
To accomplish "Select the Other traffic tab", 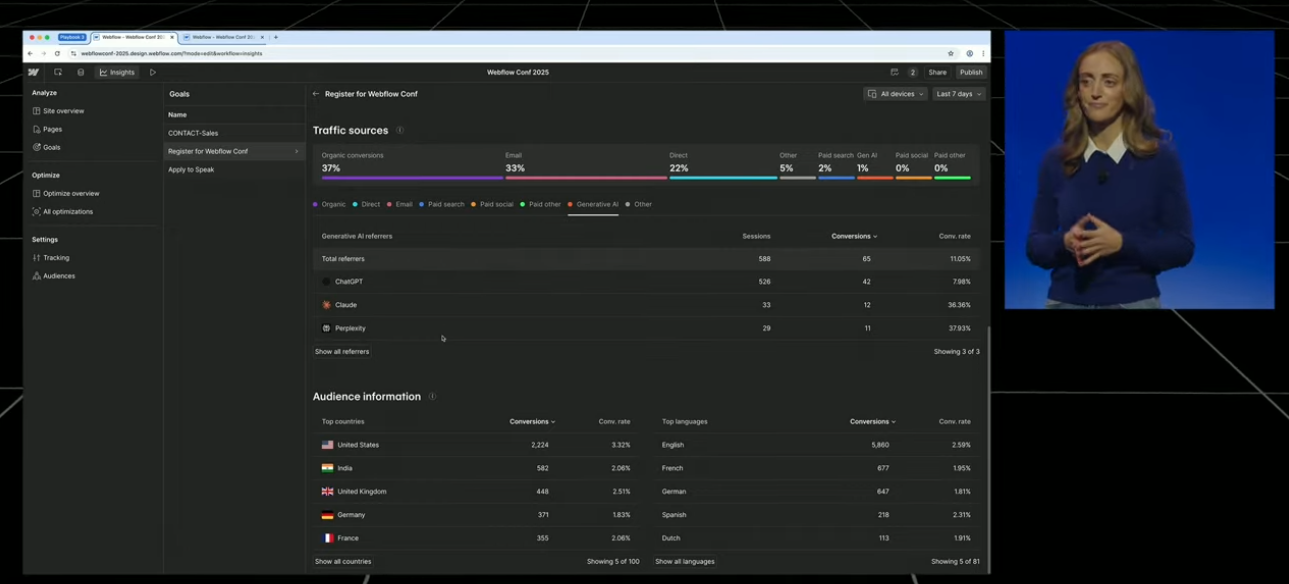I will click(x=639, y=204).
